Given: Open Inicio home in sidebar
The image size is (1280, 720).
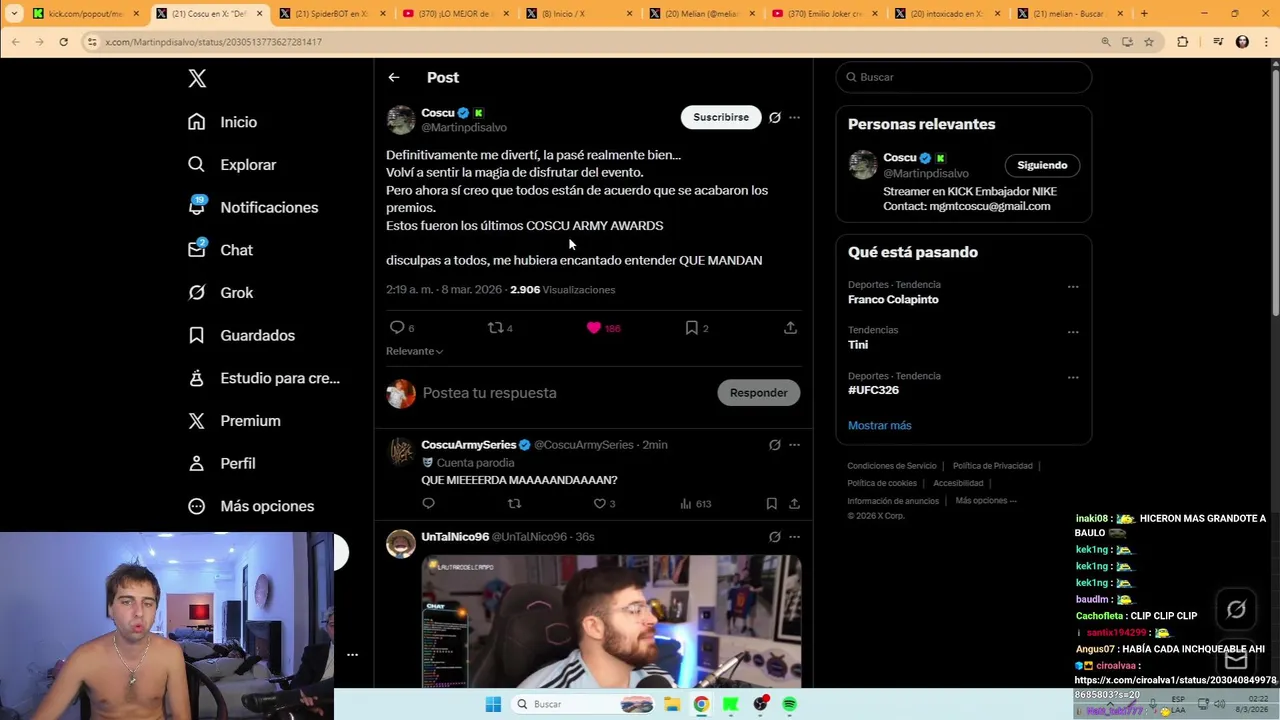Looking at the screenshot, I should click(223, 122).
